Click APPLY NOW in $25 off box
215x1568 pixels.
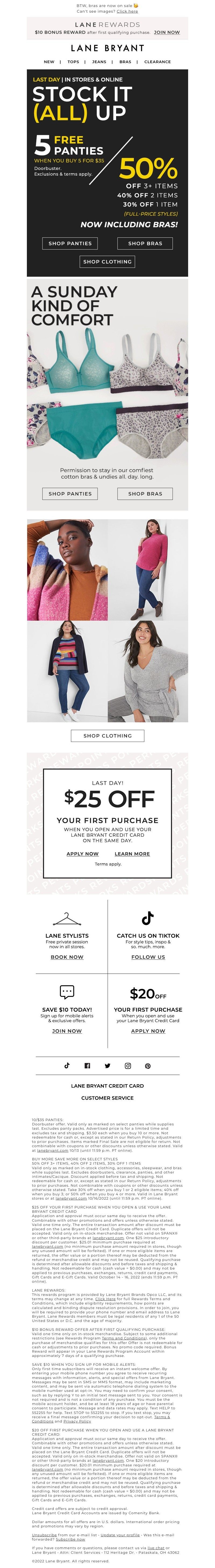tap(82, 854)
